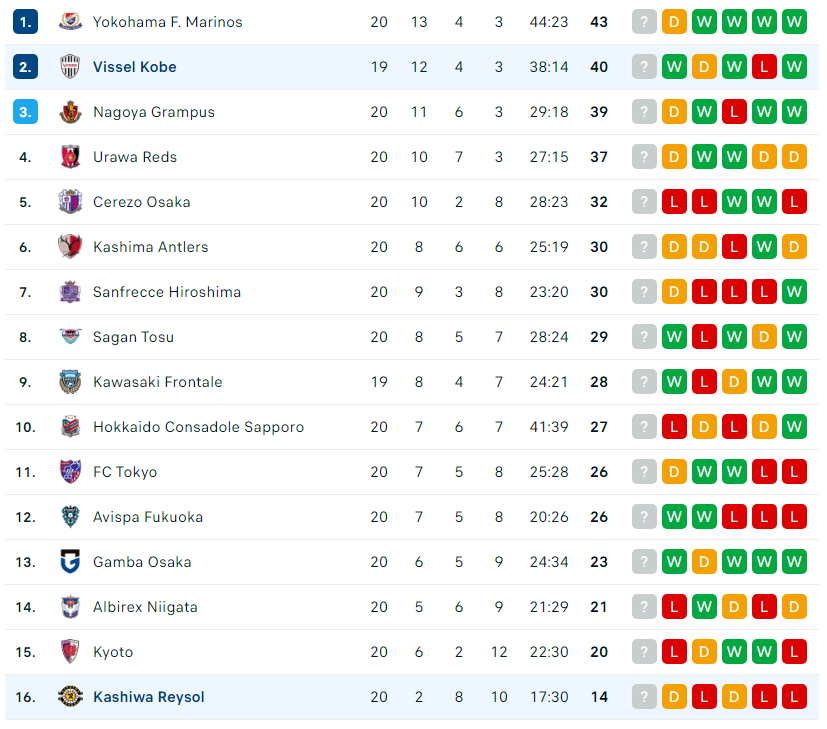Viewport: 827px width, 729px height.
Task: Click the rank 1 position badge
Action: [25, 22]
